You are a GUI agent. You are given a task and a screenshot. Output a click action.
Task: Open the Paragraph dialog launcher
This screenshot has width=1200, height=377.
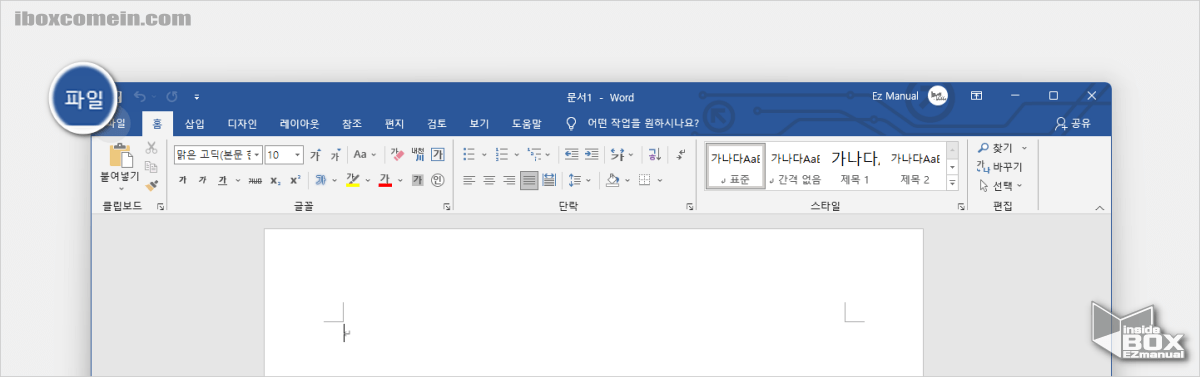pos(690,206)
